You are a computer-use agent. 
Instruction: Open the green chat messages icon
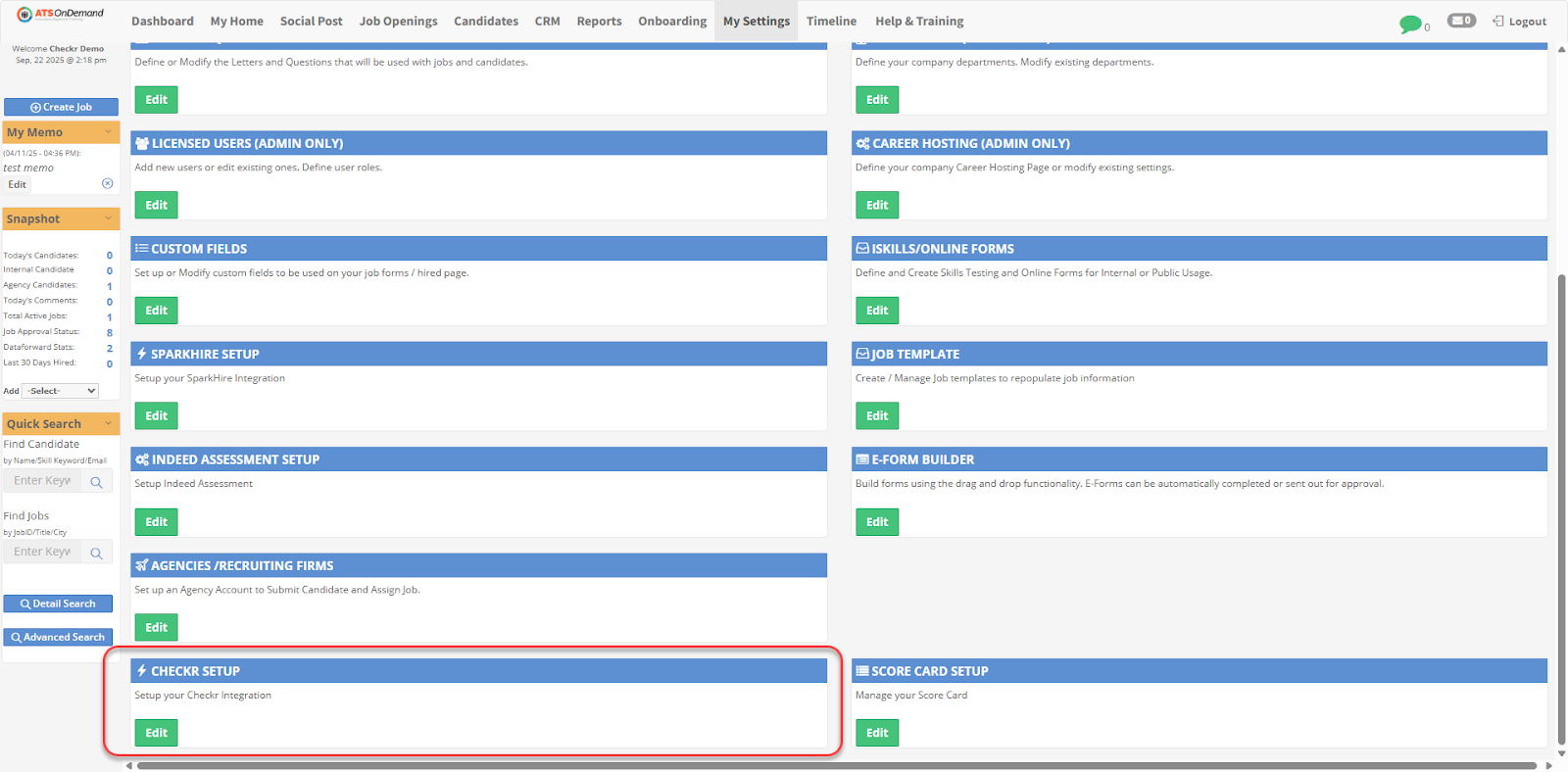[1410, 24]
